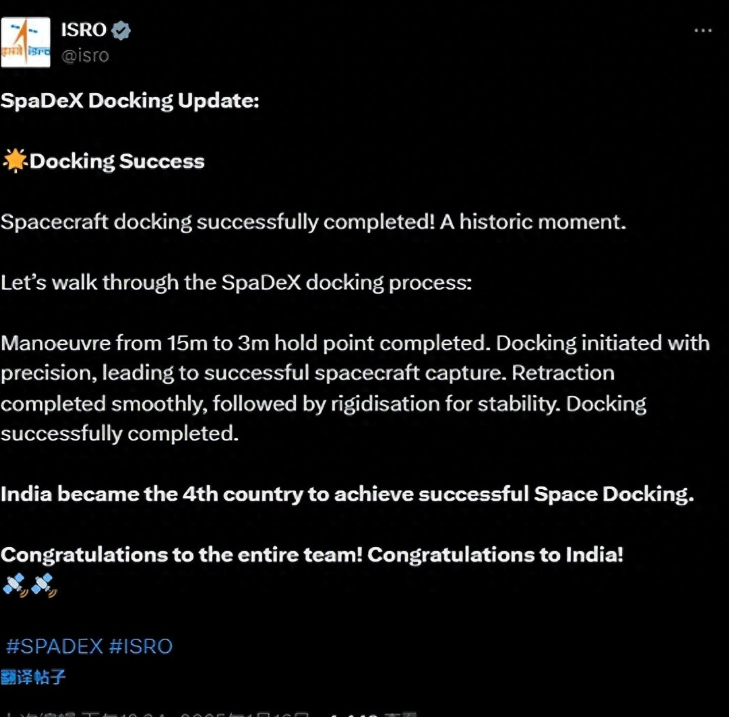Click the Let's walk through sentence
729x717 pixels.
pyautogui.click(x=236, y=283)
